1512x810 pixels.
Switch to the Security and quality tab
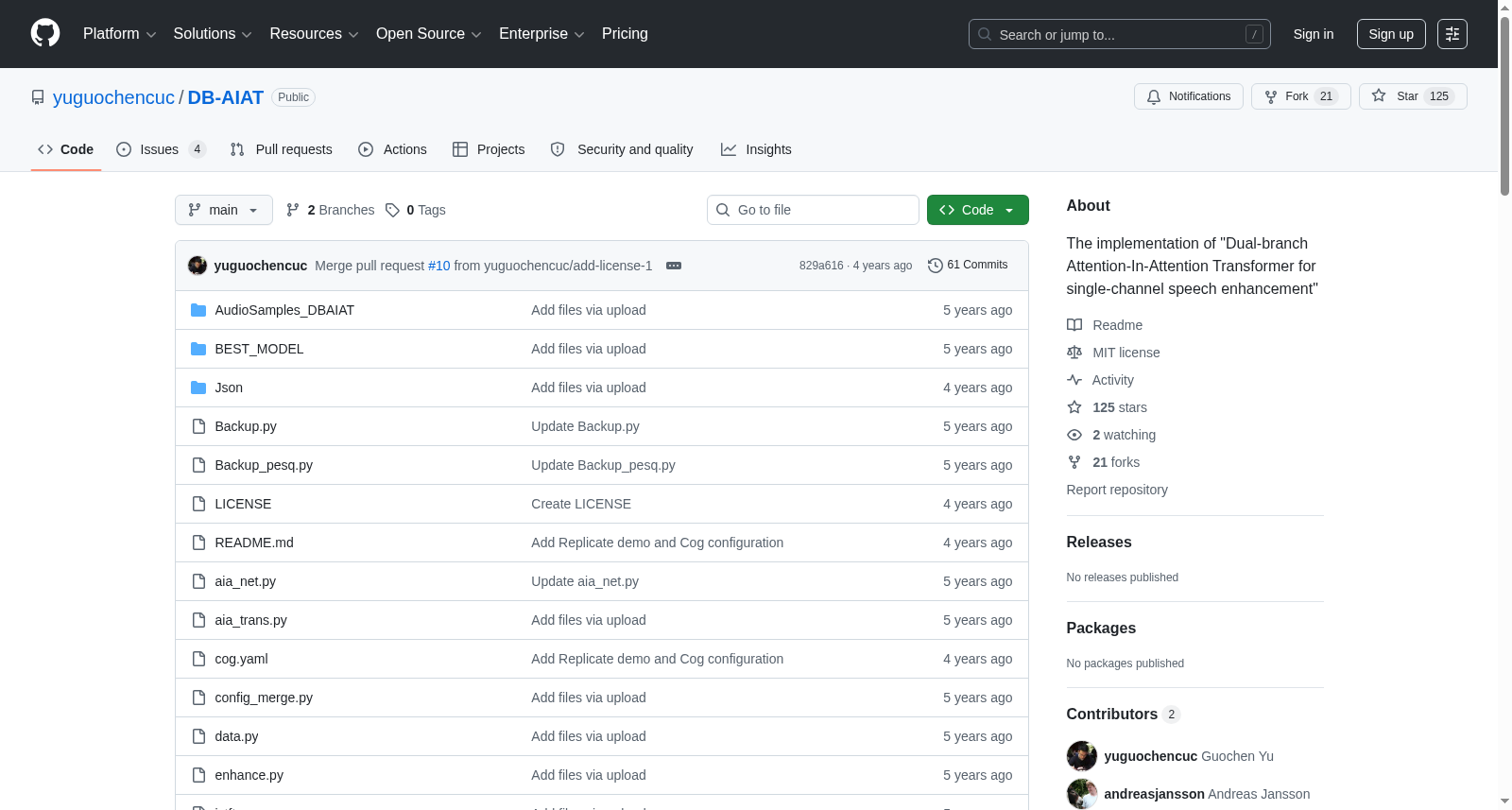coord(622,149)
